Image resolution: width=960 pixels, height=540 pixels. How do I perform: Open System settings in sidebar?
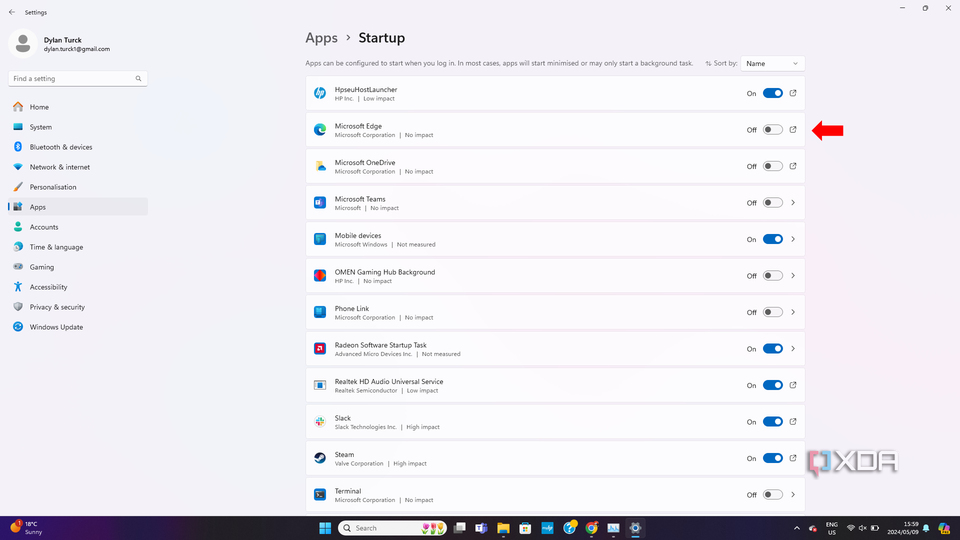[x=78, y=127]
